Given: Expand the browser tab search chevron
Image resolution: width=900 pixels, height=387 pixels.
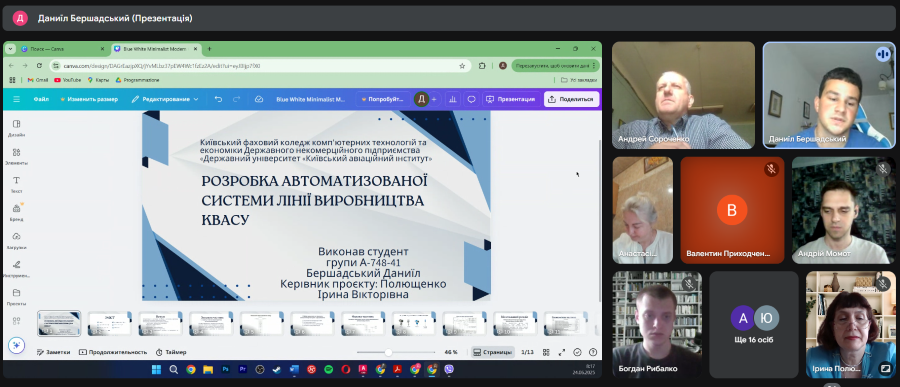Looking at the screenshot, I should (10, 49).
